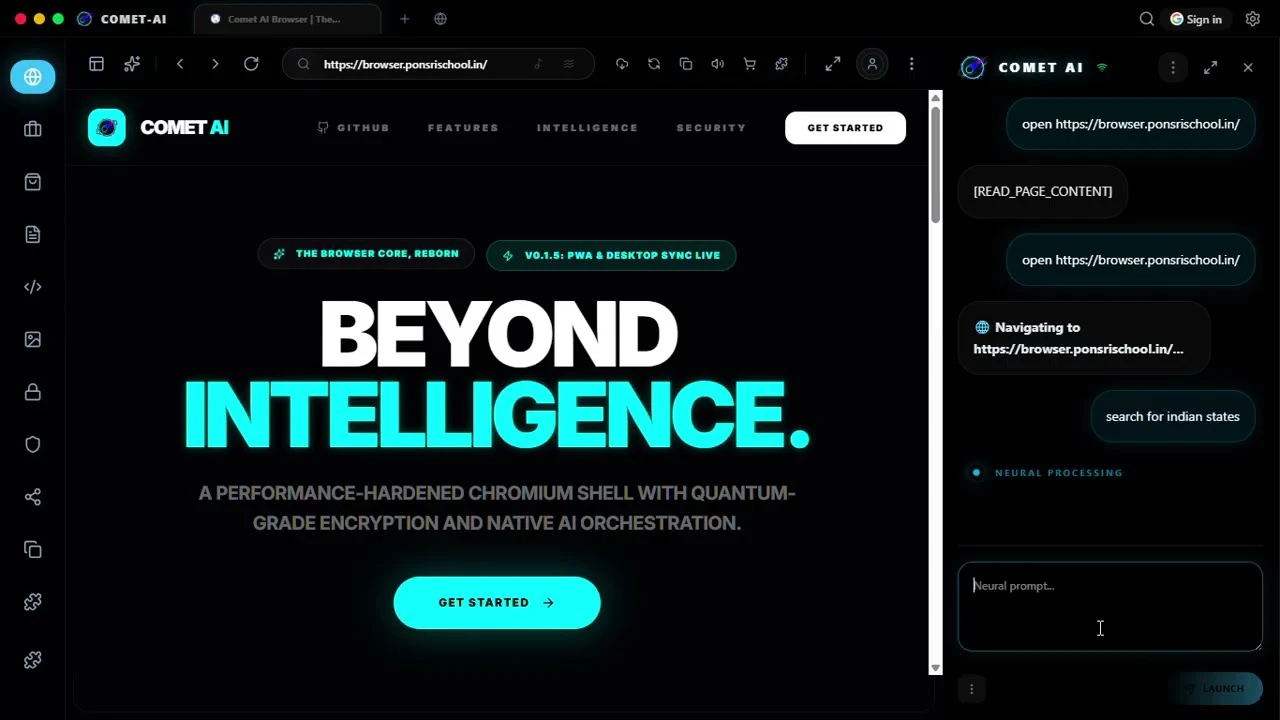This screenshot has height=720, width=1280.
Task: Reload the current page
Action: [x=251, y=64]
